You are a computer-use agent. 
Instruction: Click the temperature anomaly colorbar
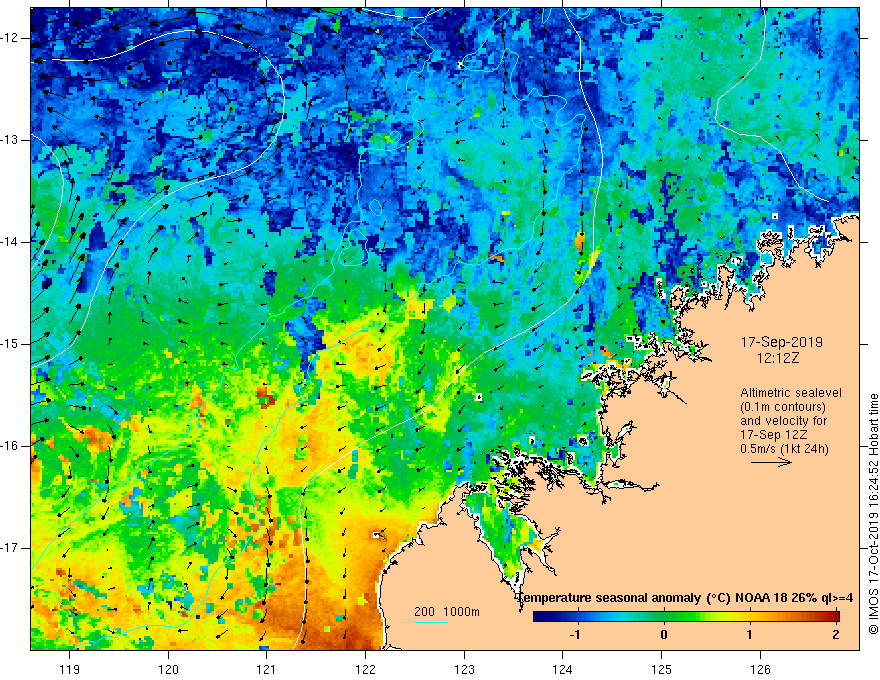[686, 616]
